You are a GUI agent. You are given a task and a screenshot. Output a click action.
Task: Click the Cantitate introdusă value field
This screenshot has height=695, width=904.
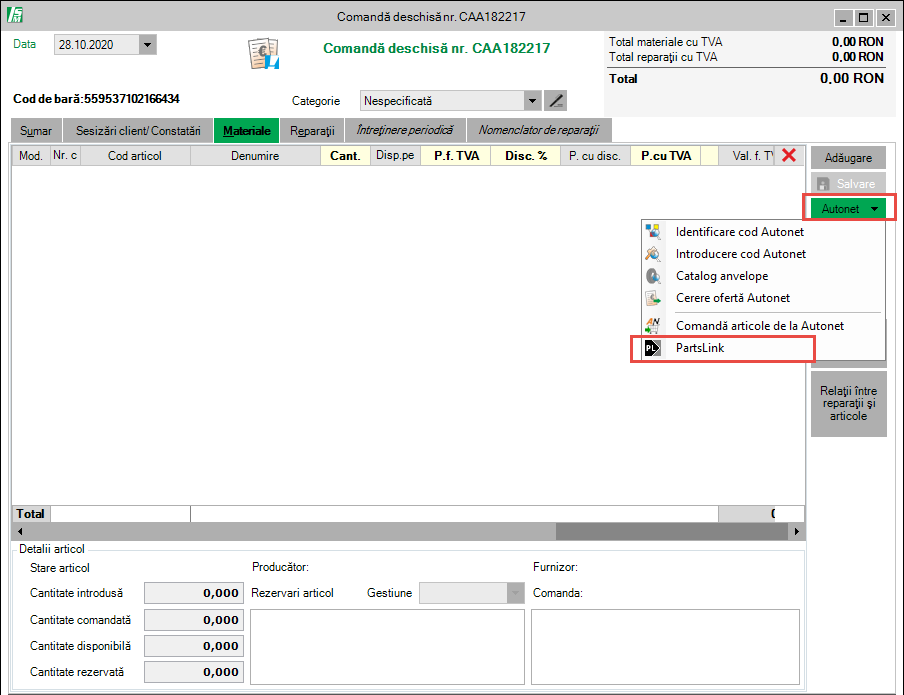(194, 593)
